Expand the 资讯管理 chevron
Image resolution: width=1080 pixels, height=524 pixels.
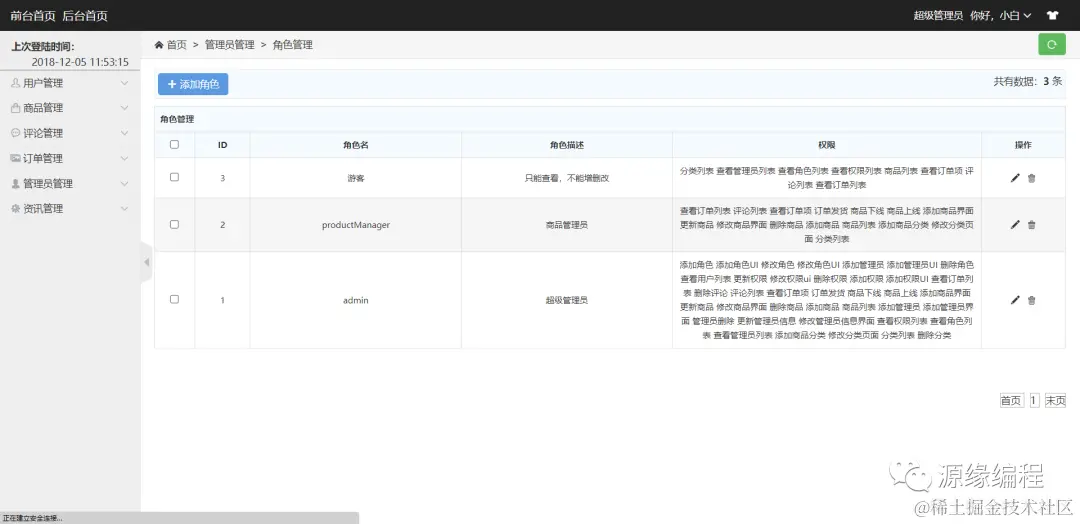point(125,209)
